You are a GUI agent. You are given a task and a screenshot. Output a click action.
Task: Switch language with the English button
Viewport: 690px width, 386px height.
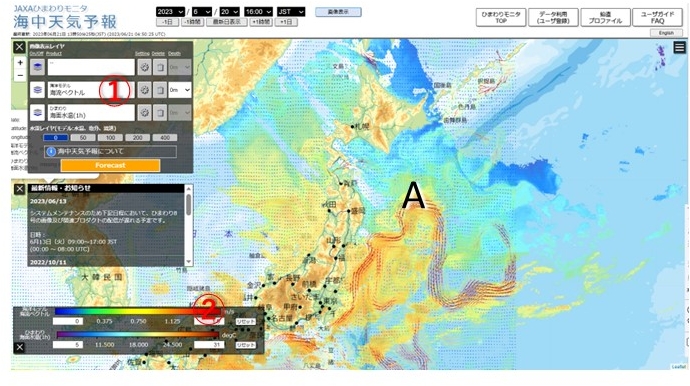tap(666, 33)
